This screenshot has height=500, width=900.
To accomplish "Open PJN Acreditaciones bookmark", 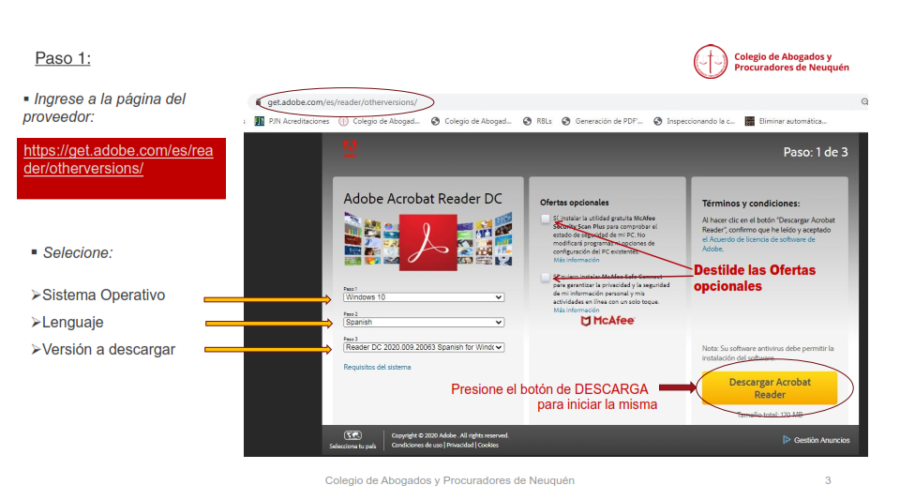I will coord(292,121).
